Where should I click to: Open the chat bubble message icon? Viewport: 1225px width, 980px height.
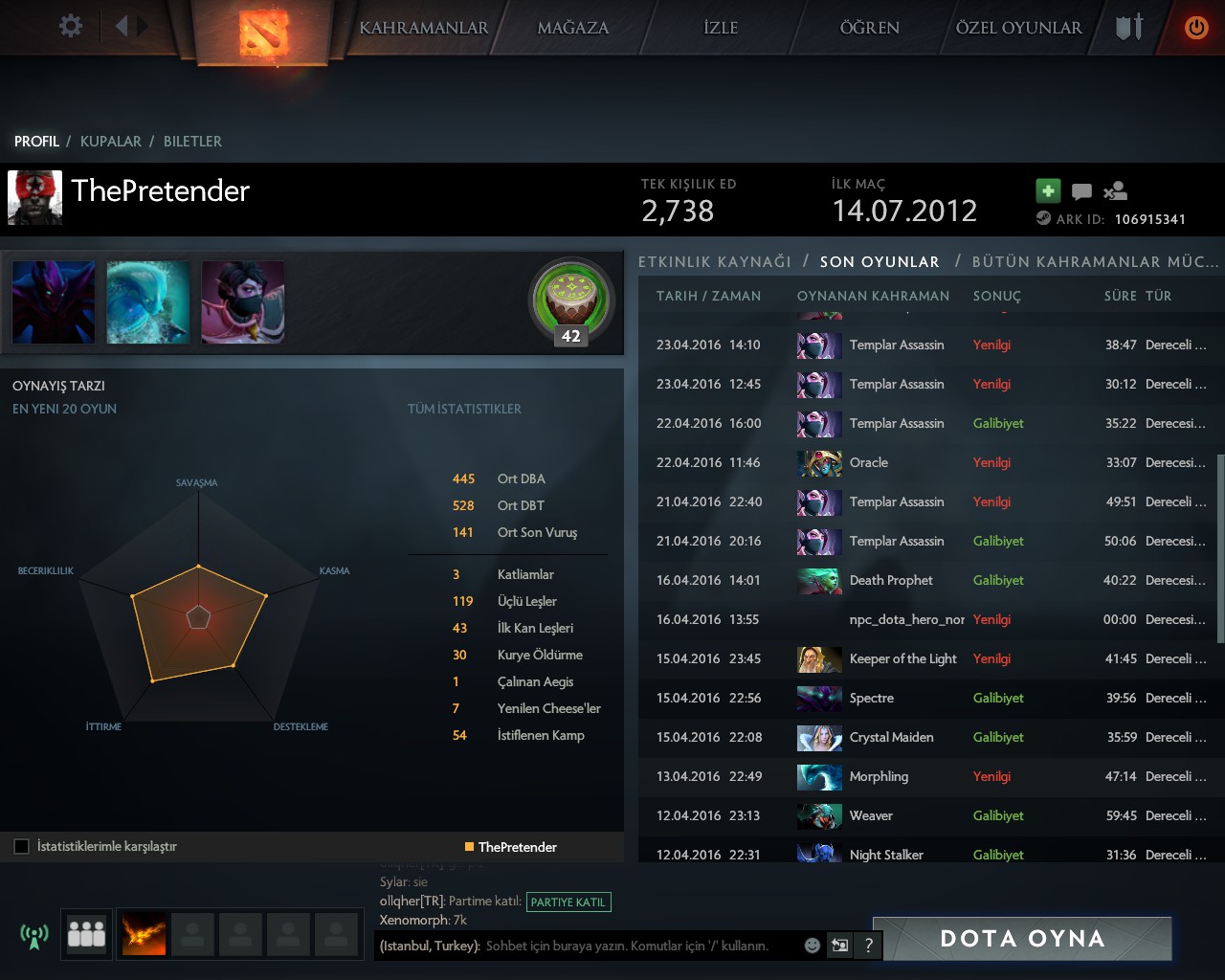pyautogui.click(x=1081, y=191)
